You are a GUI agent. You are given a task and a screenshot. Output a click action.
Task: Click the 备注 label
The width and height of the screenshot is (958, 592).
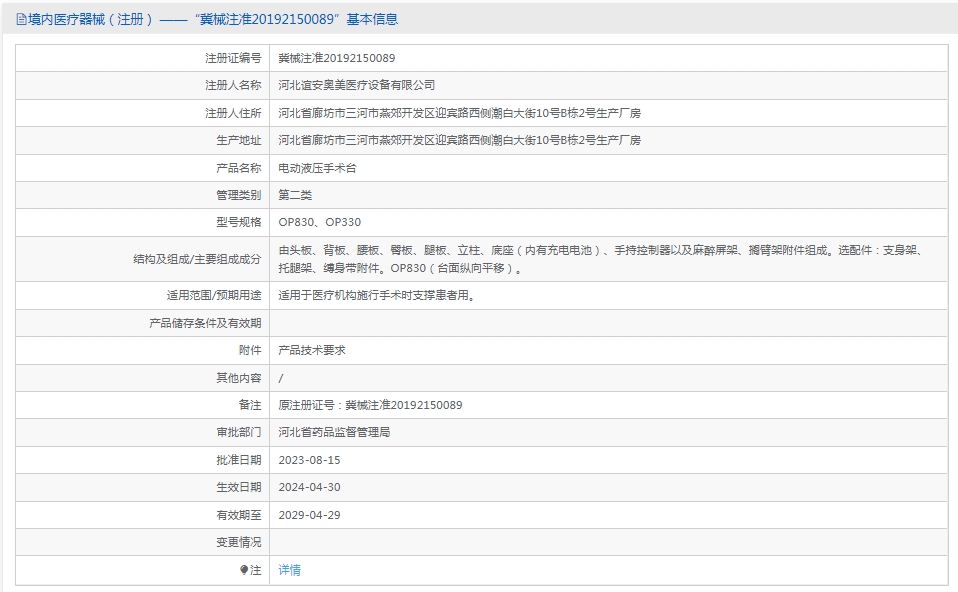coord(250,405)
